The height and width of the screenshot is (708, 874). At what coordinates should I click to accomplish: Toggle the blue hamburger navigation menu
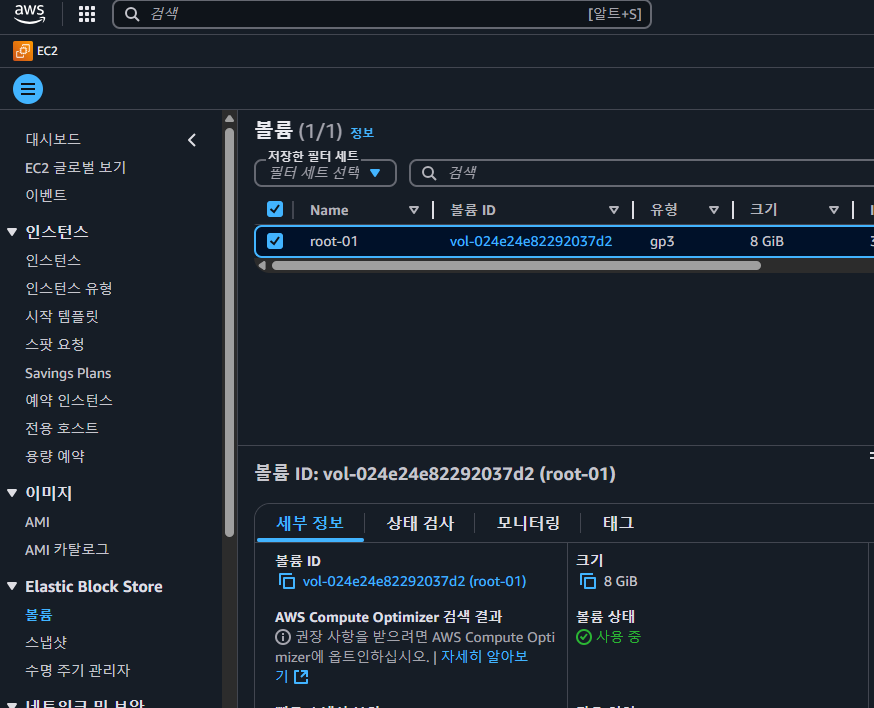28,89
